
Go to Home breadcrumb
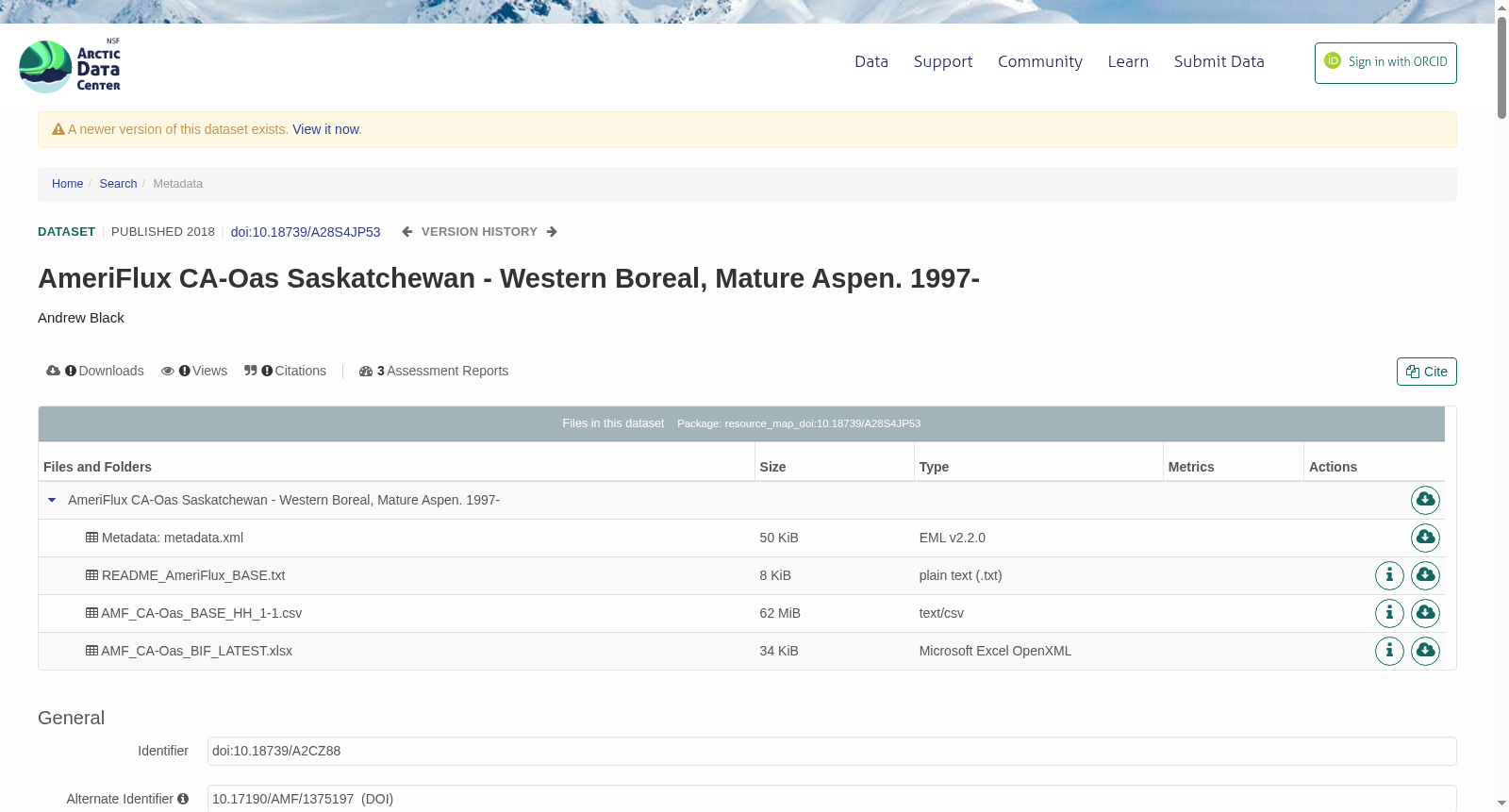pos(67,184)
